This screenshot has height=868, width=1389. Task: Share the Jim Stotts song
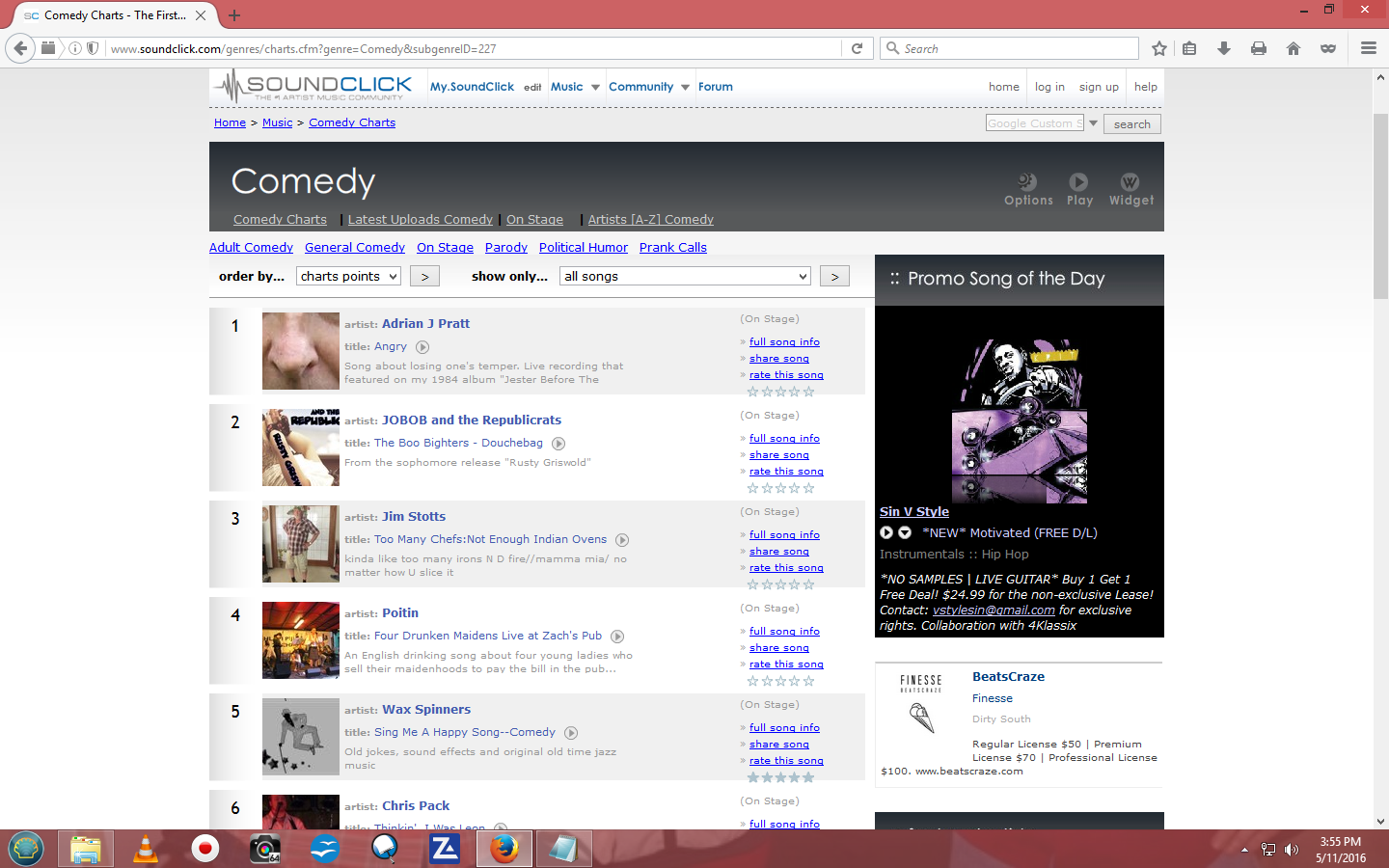coord(779,552)
